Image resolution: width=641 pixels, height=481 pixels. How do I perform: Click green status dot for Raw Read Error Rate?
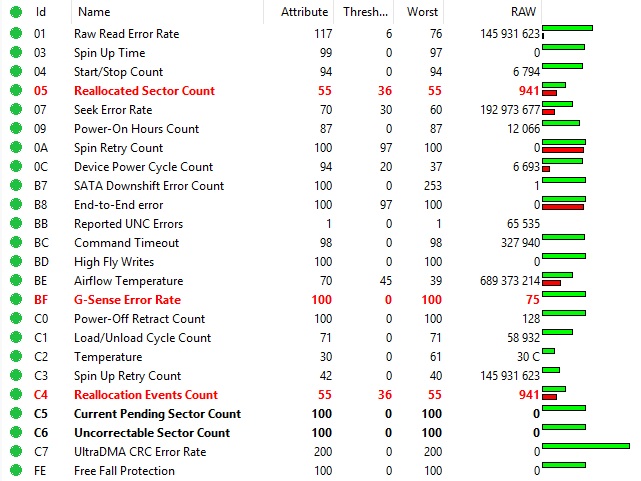tap(16, 33)
